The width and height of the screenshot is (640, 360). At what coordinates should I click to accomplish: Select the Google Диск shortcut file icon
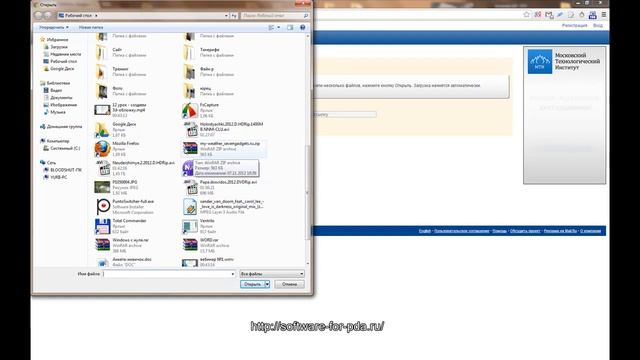(x=102, y=130)
